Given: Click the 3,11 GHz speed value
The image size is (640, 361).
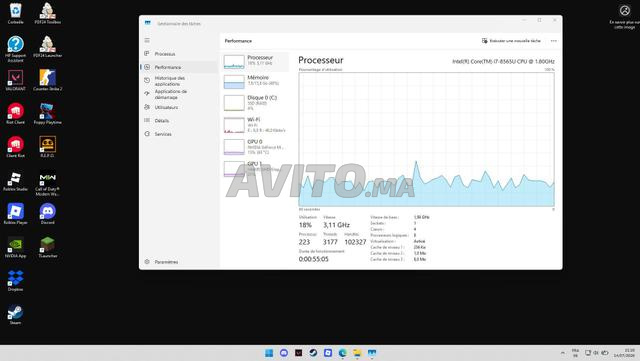Looking at the screenshot, I should [336, 225].
